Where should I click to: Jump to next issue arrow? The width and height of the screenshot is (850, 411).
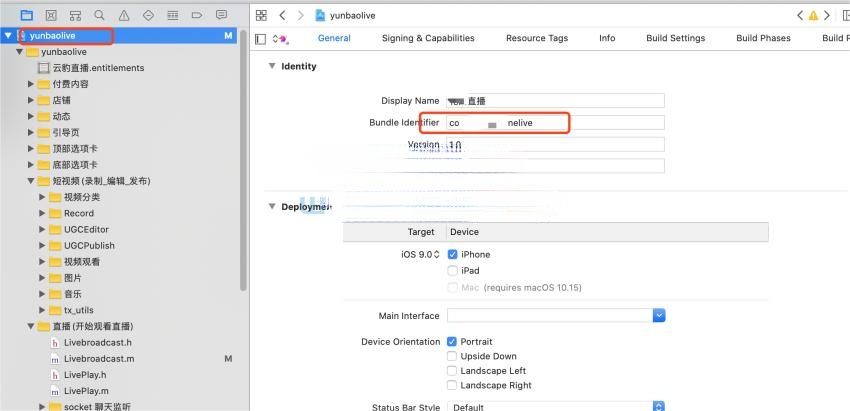pos(827,16)
